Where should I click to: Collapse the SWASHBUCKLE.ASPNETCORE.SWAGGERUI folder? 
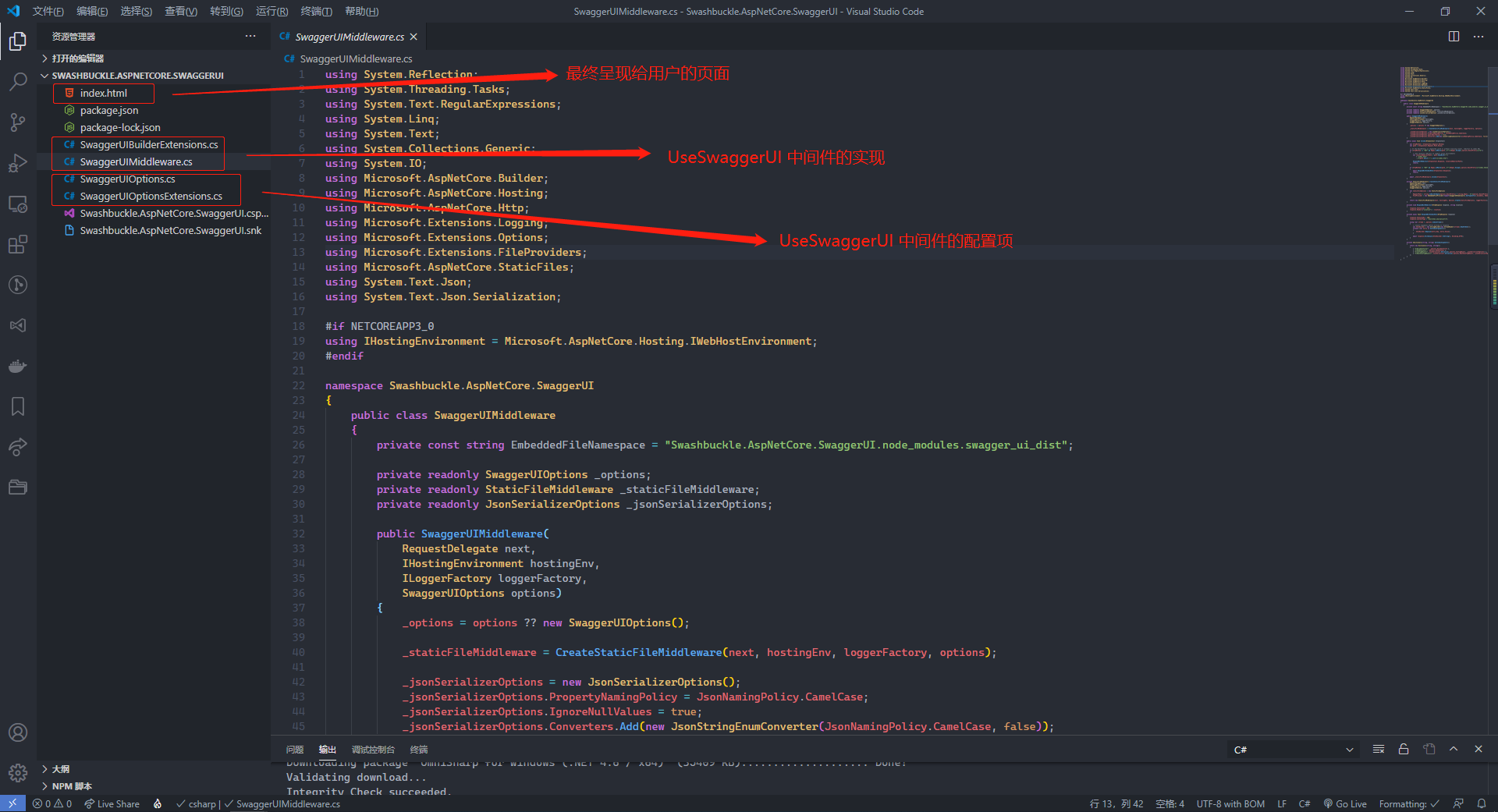(137, 76)
